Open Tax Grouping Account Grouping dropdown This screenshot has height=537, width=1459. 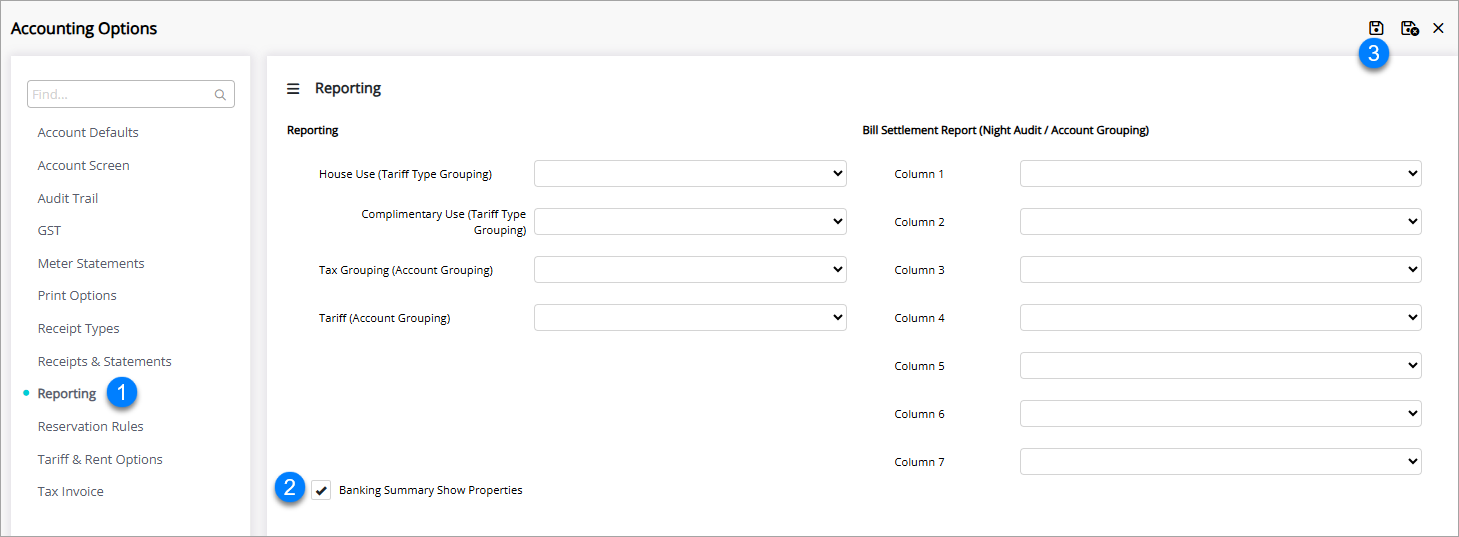[x=690, y=270]
